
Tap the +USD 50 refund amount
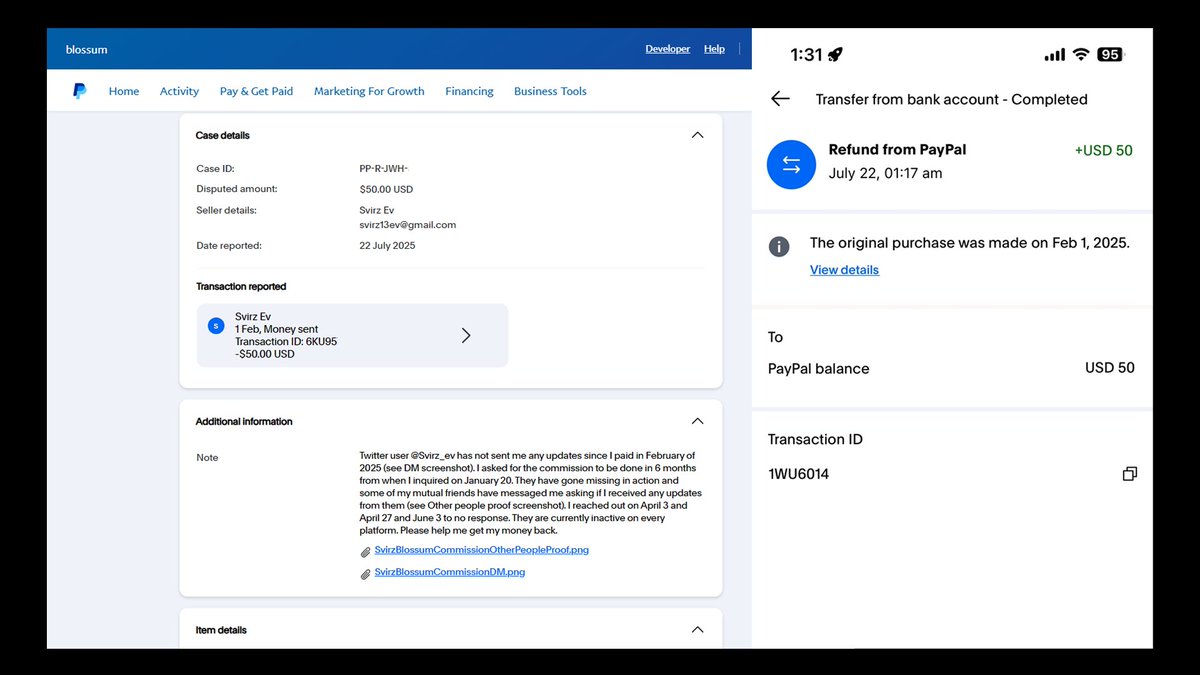pos(1104,151)
